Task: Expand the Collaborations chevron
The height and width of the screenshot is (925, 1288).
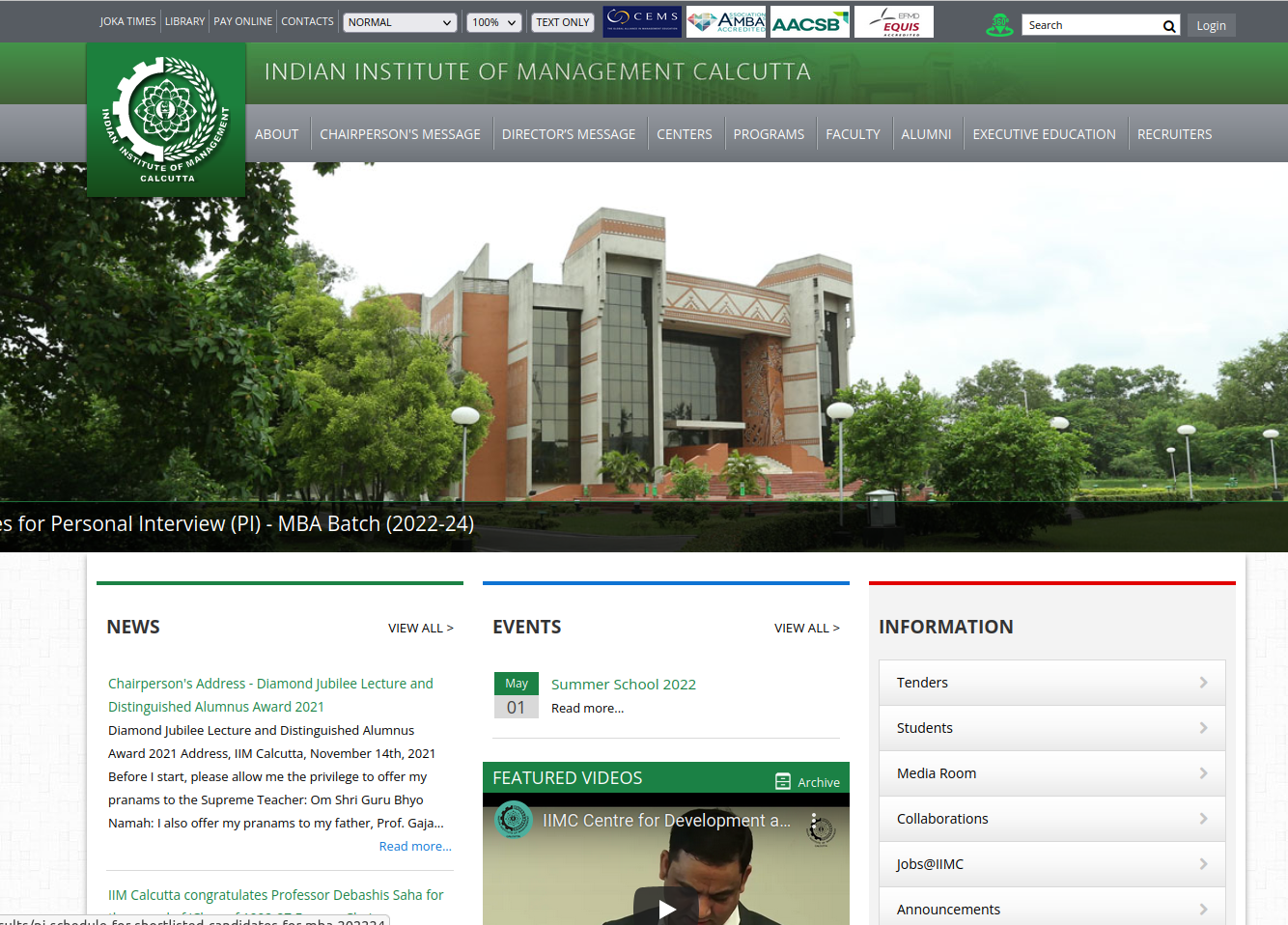Action: (x=1203, y=819)
